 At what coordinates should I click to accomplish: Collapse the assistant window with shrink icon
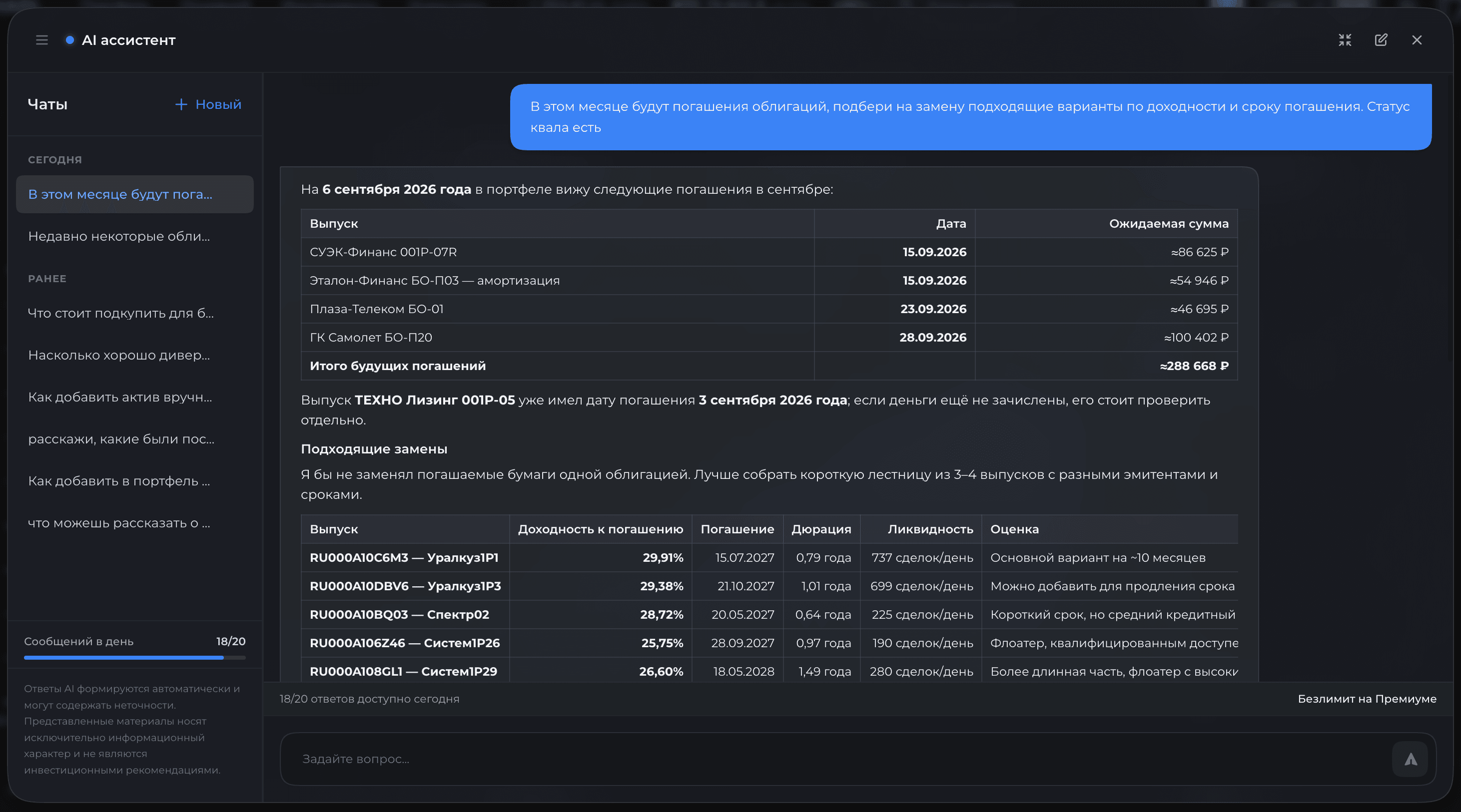pos(1345,40)
